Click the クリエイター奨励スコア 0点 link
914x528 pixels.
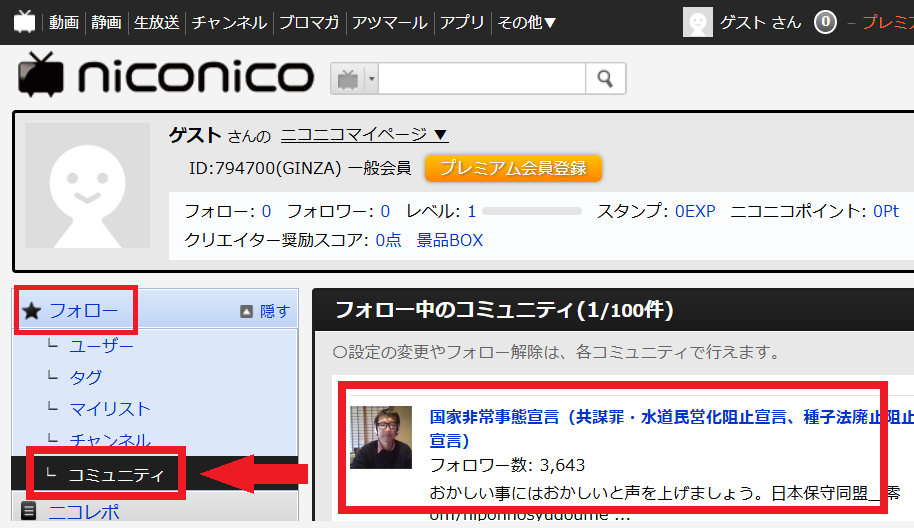(x=388, y=240)
